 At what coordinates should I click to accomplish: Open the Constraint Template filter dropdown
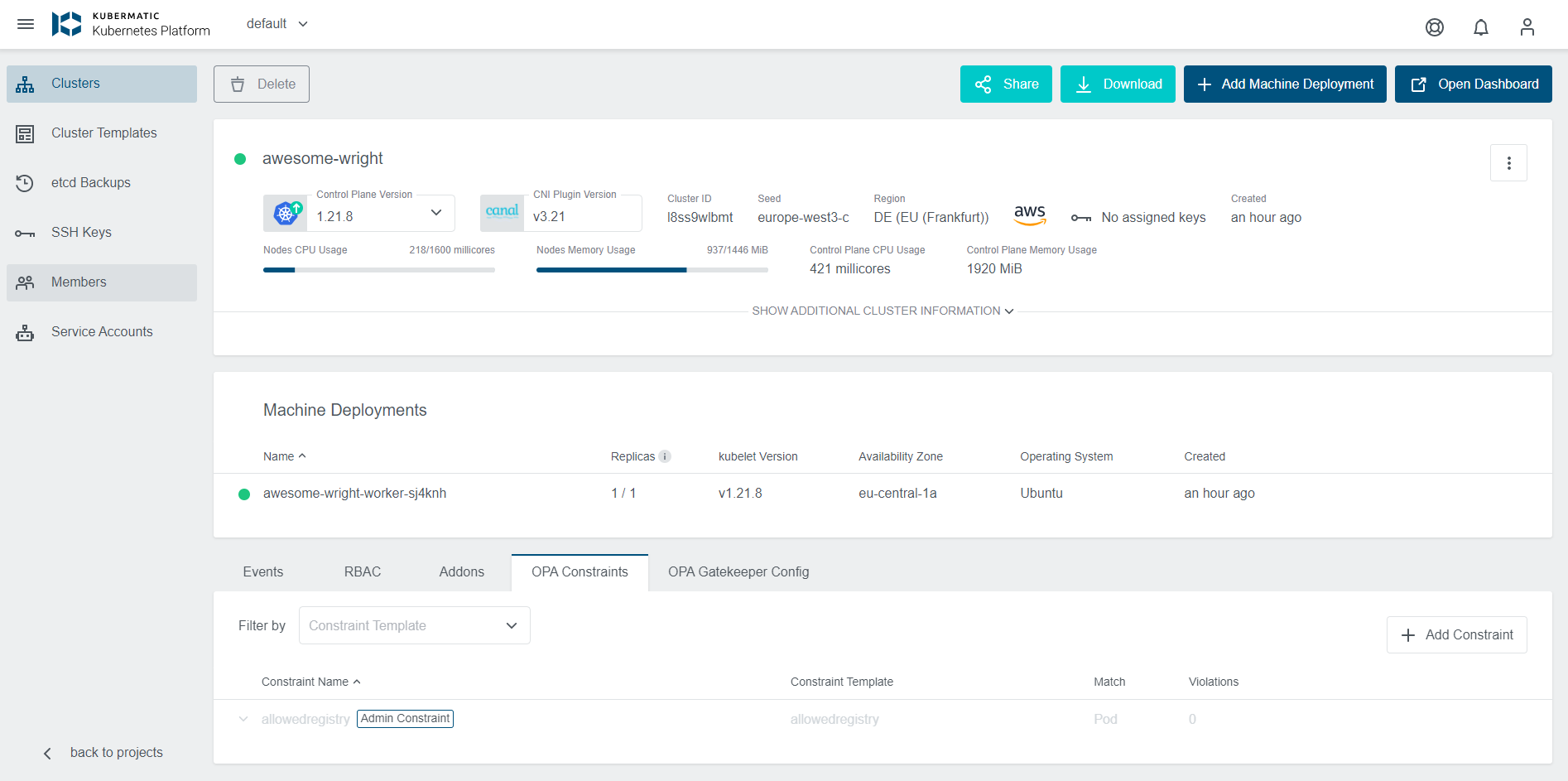tap(414, 625)
